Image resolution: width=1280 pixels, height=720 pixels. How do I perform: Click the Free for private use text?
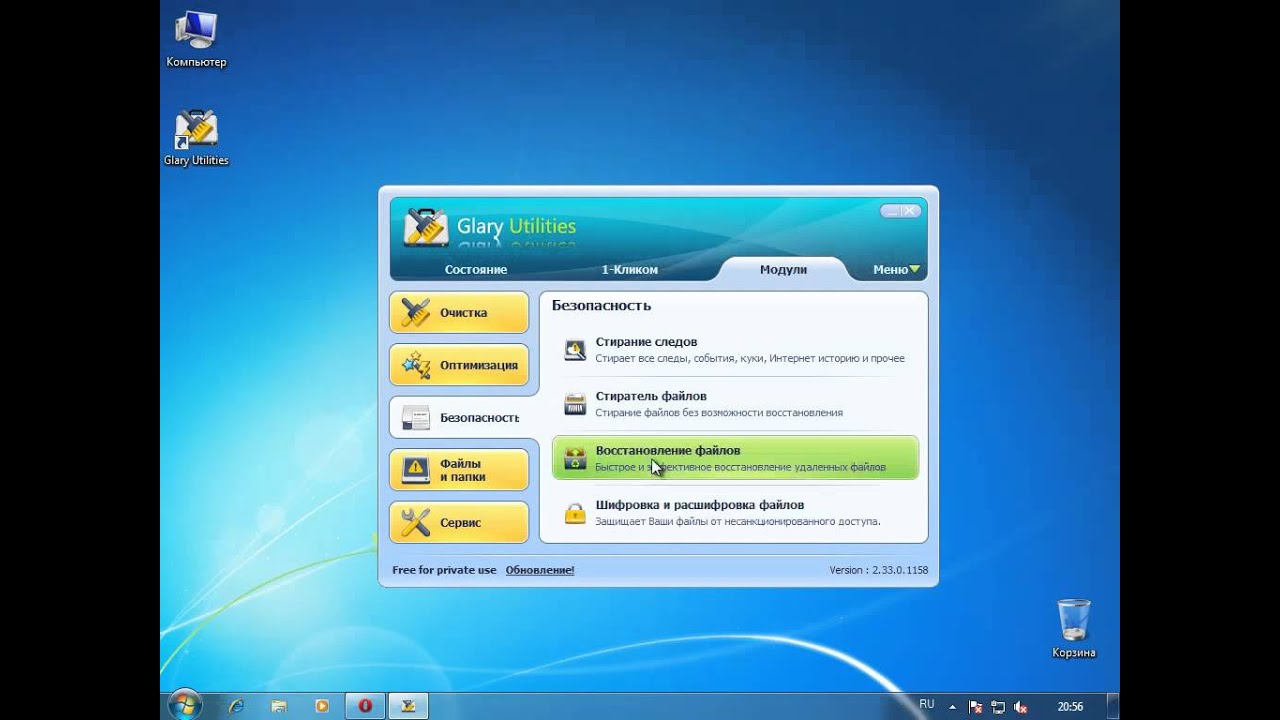(444, 570)
